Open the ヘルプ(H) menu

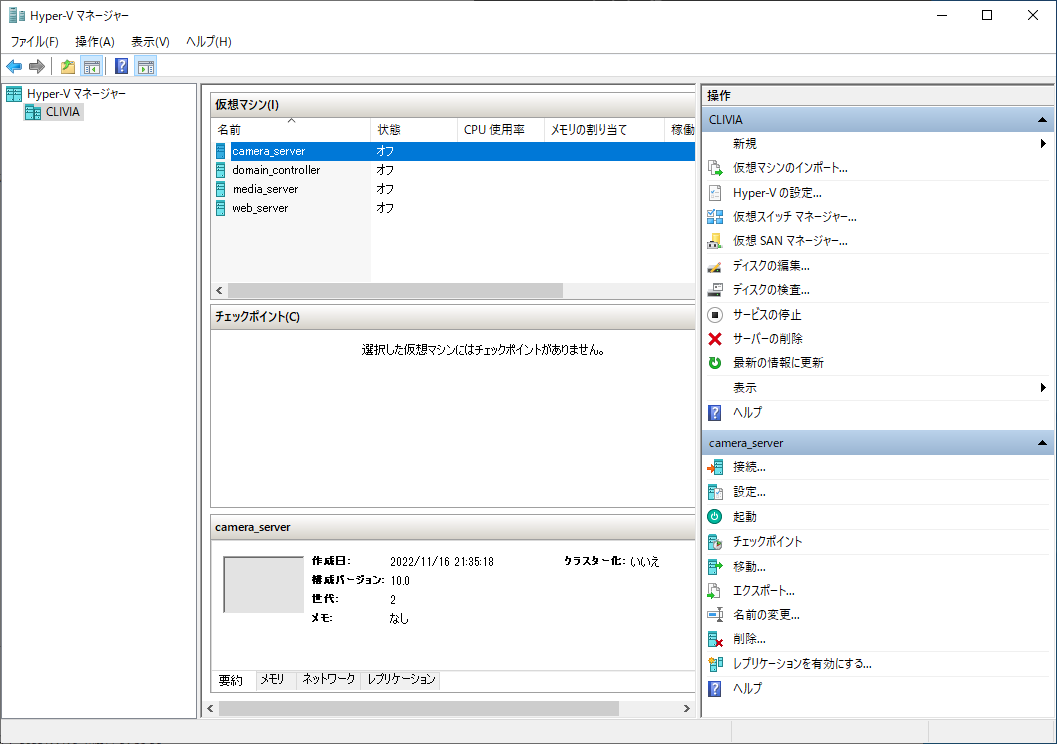click(208, 42)
